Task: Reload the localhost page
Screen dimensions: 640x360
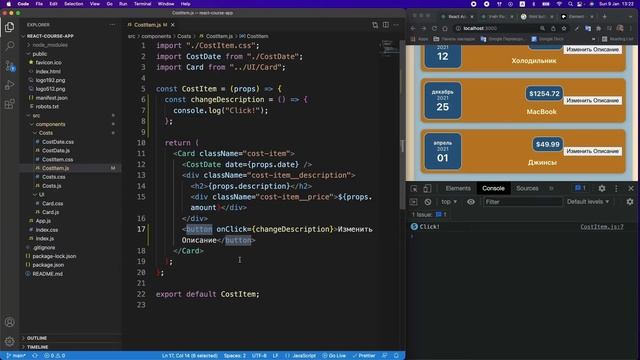Action: point(434,29)
